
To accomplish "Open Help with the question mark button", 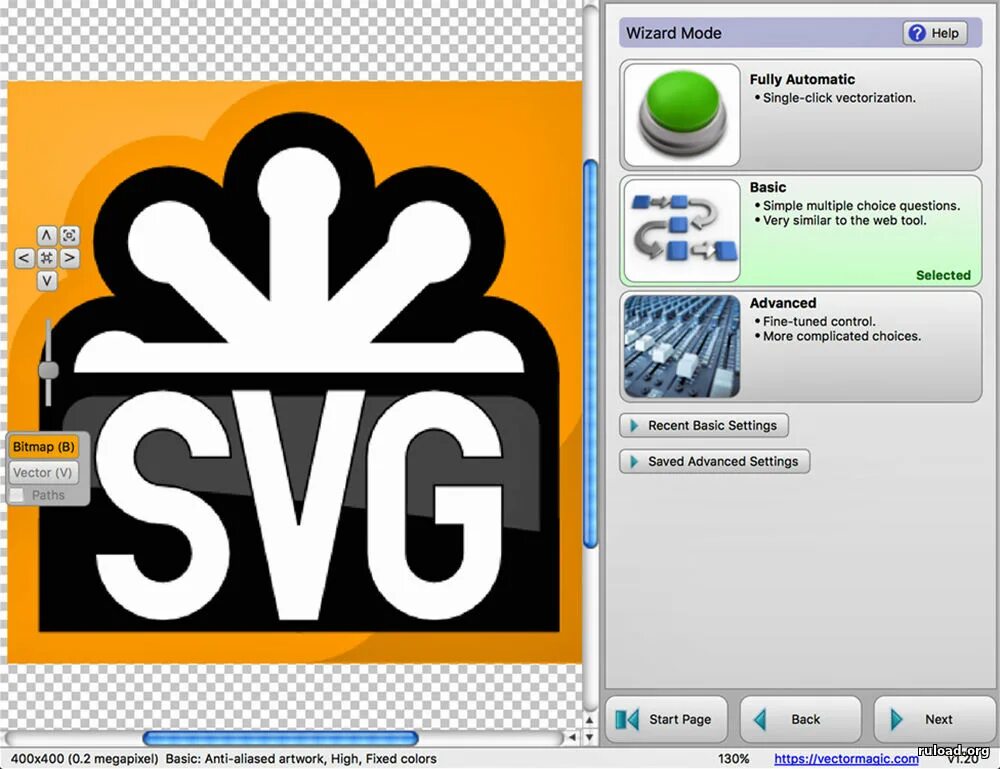I will click(934, 33).
